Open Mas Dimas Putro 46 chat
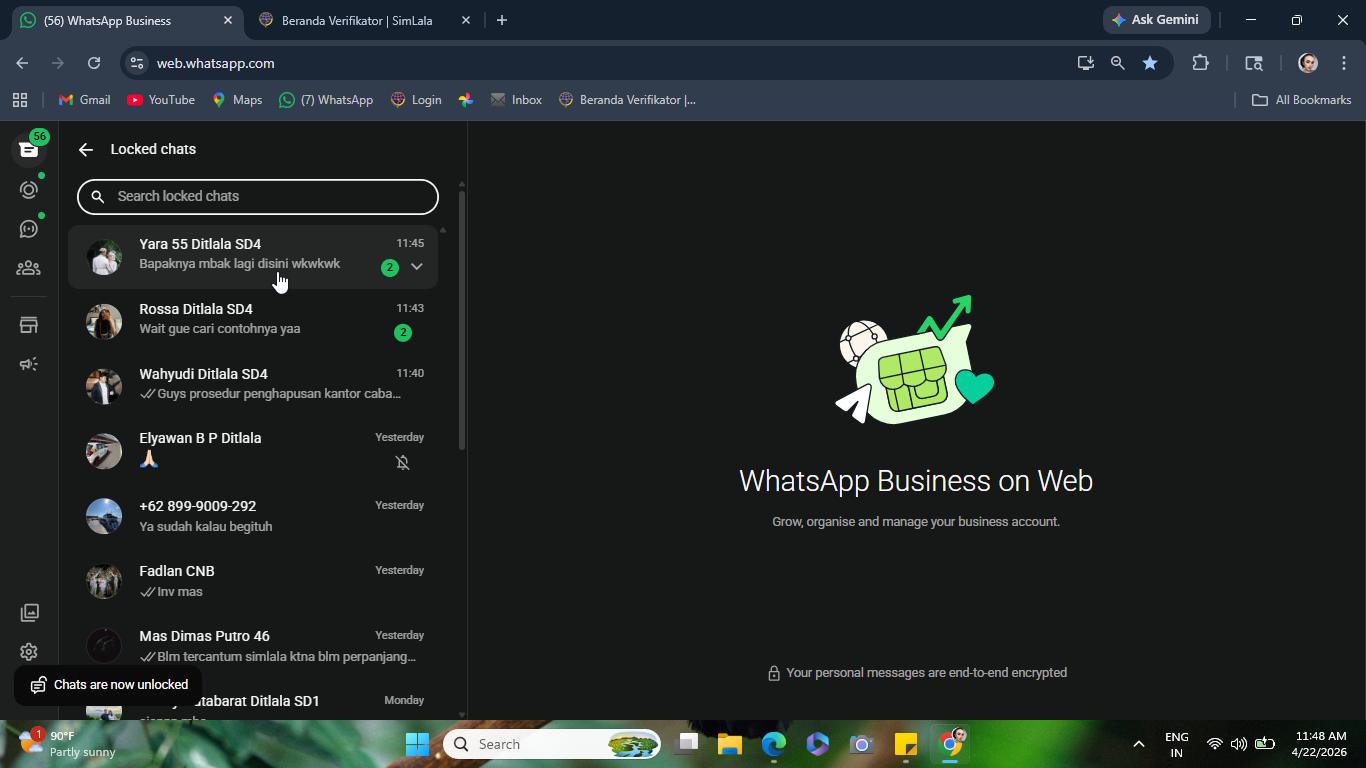Screen dimensions: 1366x768 [x=253, y=646]
